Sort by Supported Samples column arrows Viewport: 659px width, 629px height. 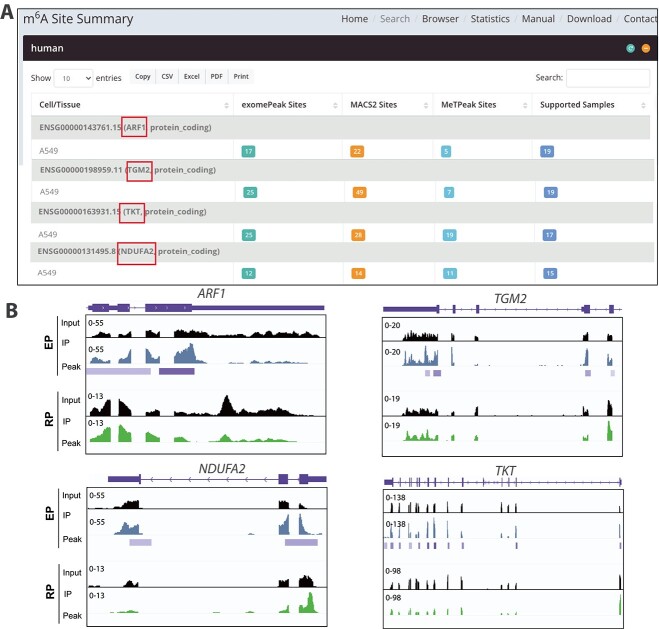[643, 105]
